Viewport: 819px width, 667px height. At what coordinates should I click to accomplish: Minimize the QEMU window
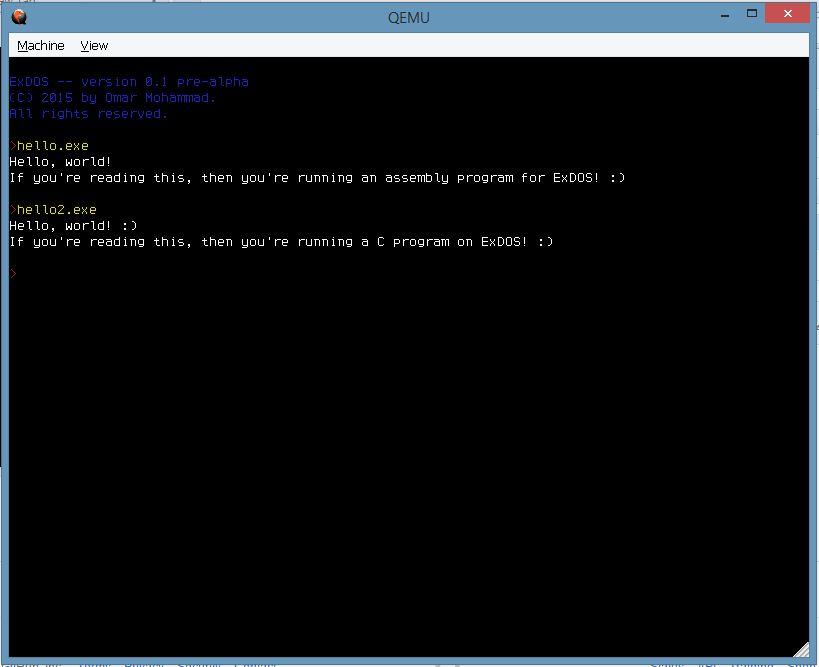(x=724, y=15)
